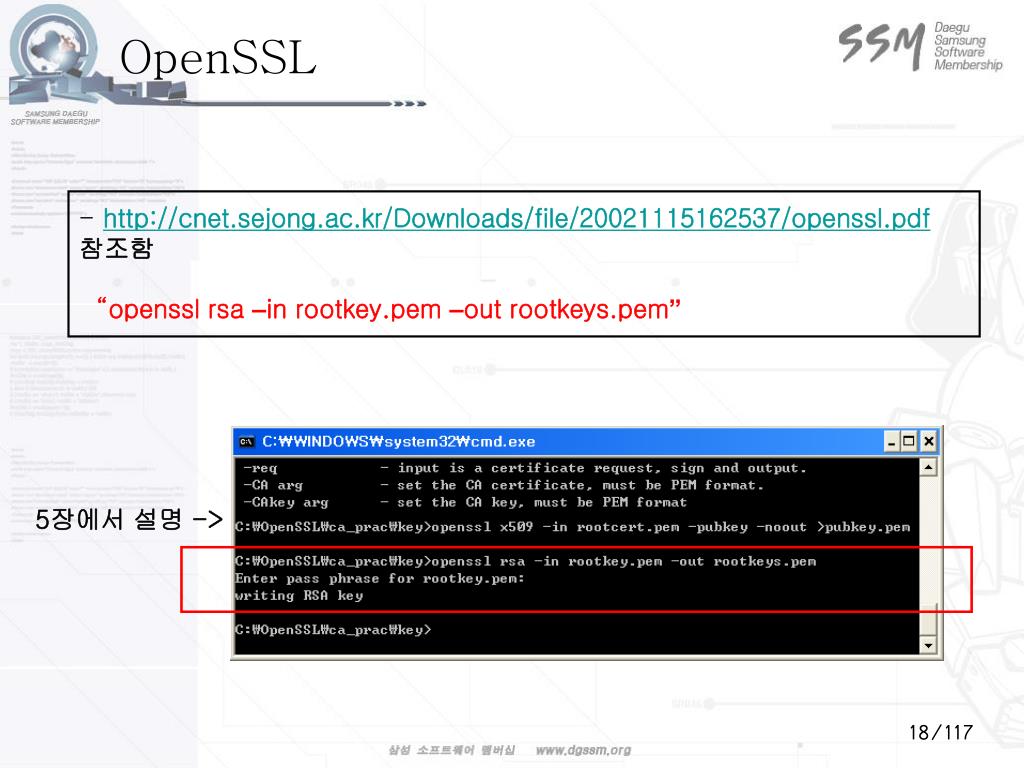Open the cnet.sejong.ac.kr openssl.pdf link
The image size is (1024, 768).
coord(516,219)
